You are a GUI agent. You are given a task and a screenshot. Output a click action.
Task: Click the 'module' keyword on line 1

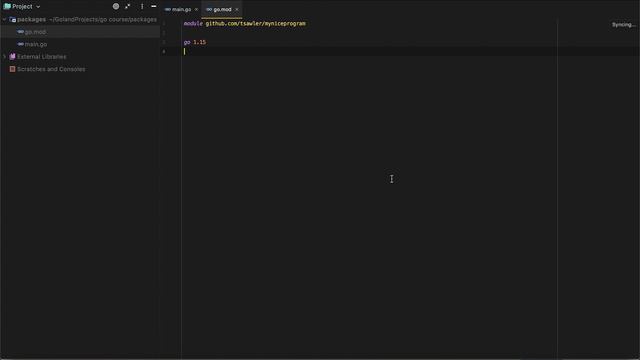193,24
